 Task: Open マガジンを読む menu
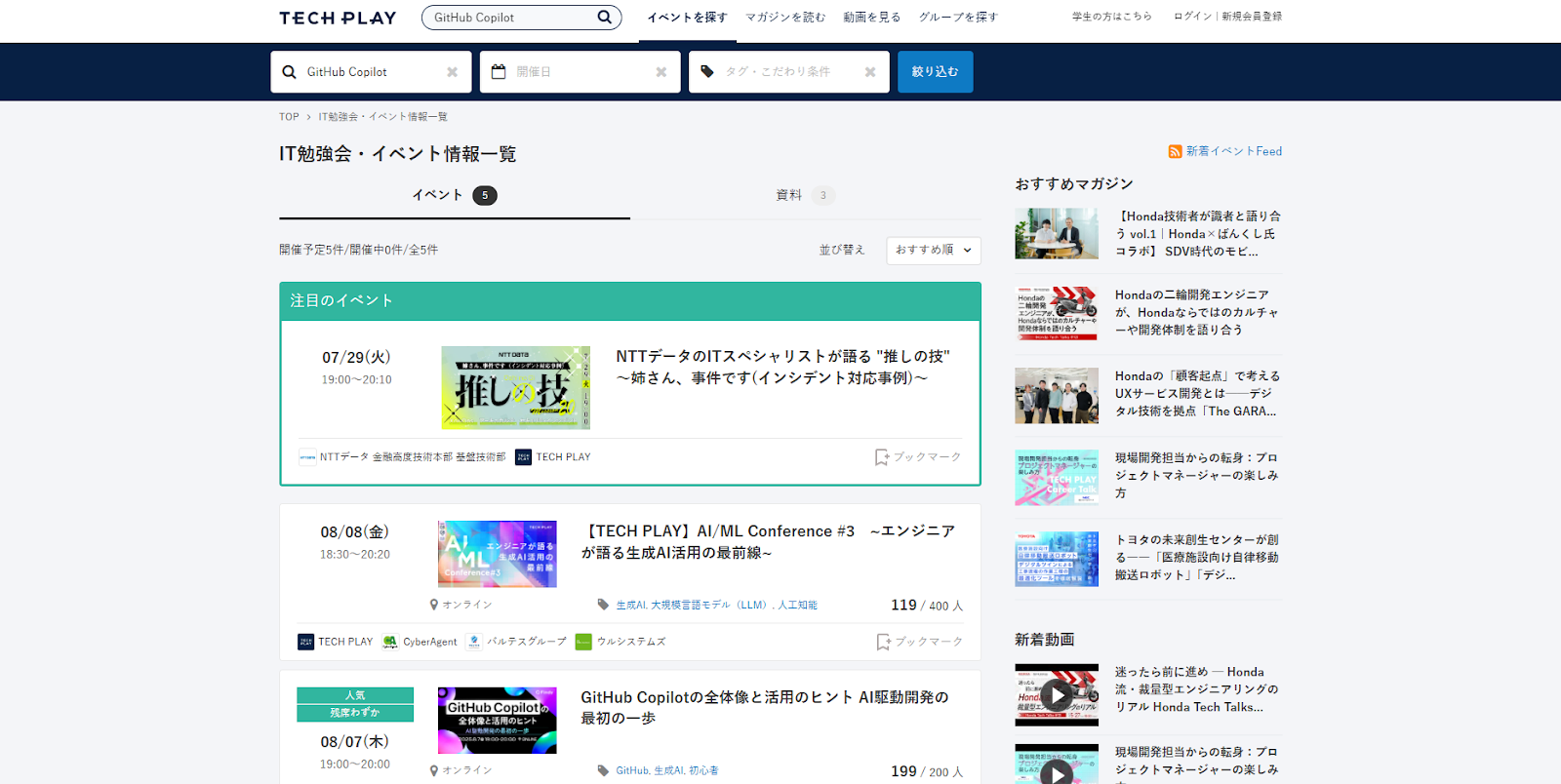point(785,18)
